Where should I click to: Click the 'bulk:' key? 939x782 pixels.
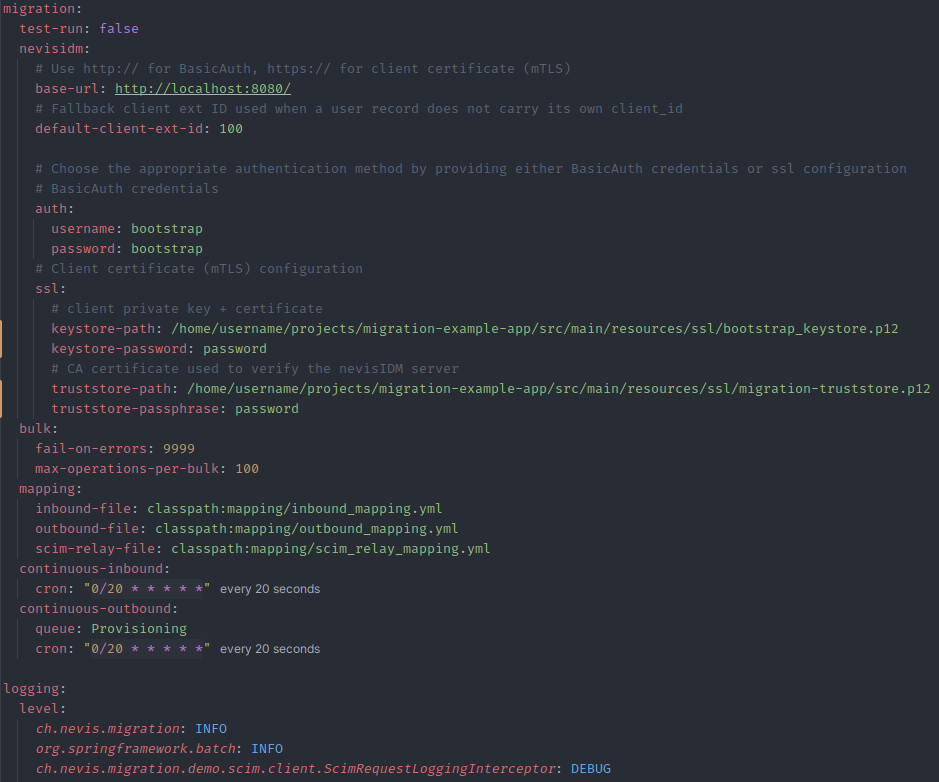[x=38, y=429]
